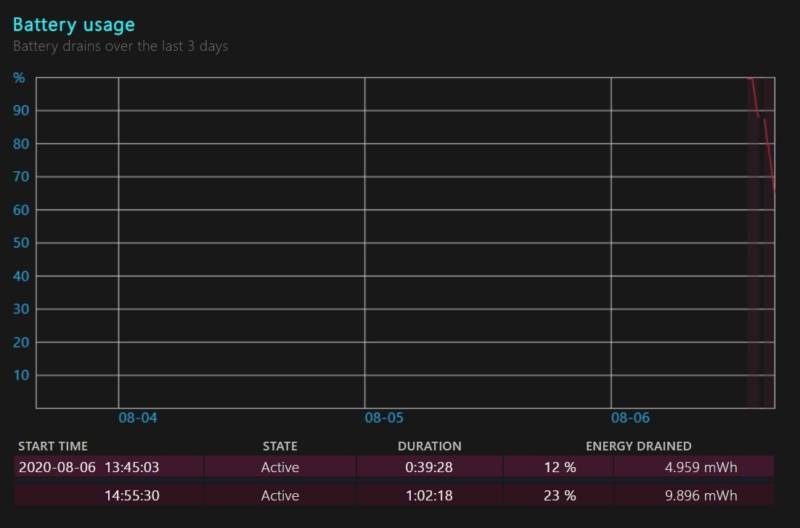
Task: Select the 23 % energy drained cell
Action: coord(559,495)
